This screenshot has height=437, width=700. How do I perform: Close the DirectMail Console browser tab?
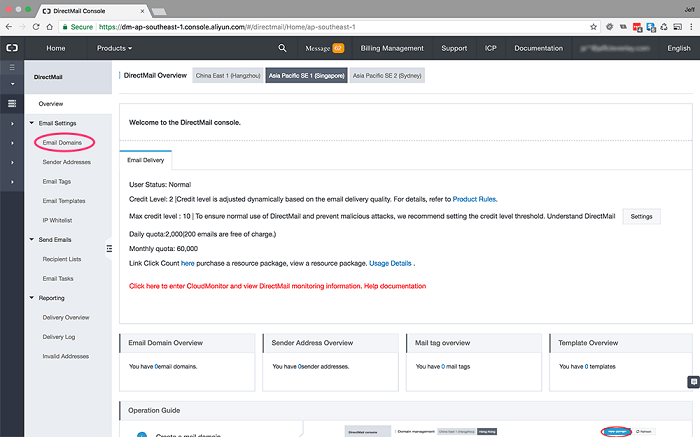(x=142, y=11)
